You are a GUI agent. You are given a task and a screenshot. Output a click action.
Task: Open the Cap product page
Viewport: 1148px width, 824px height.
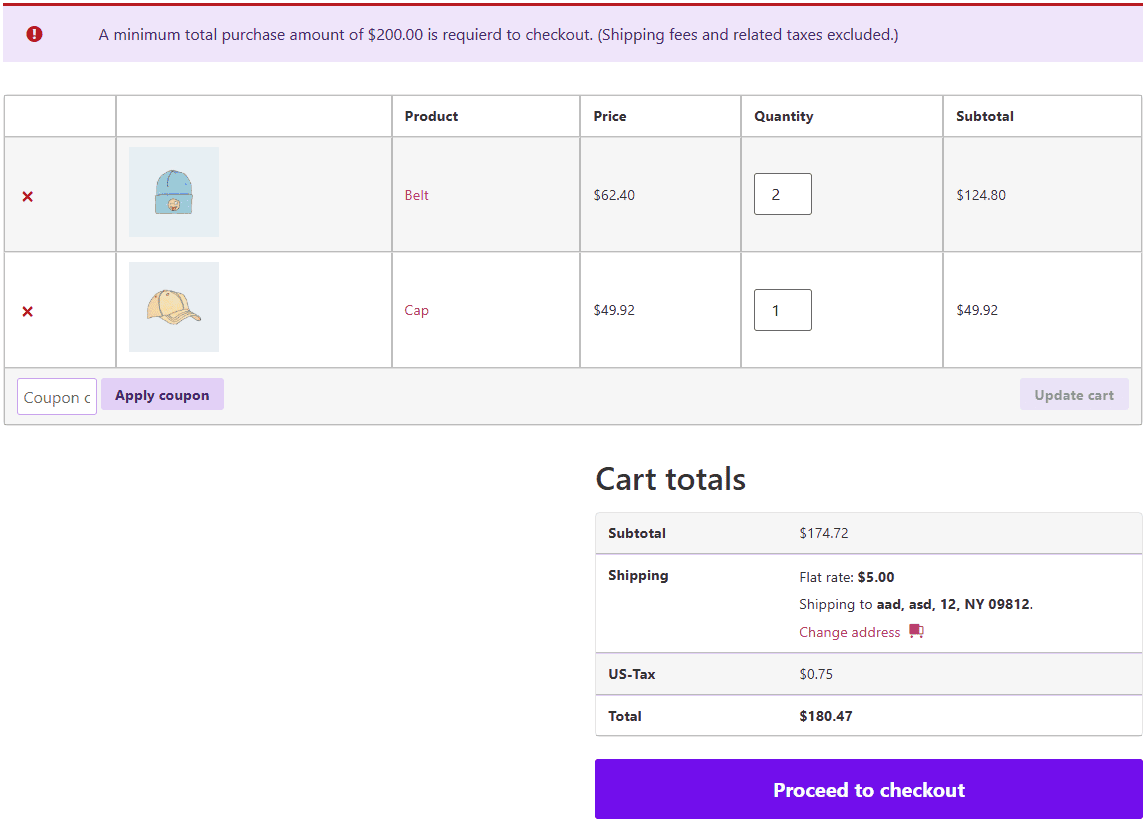pos(416,310)
